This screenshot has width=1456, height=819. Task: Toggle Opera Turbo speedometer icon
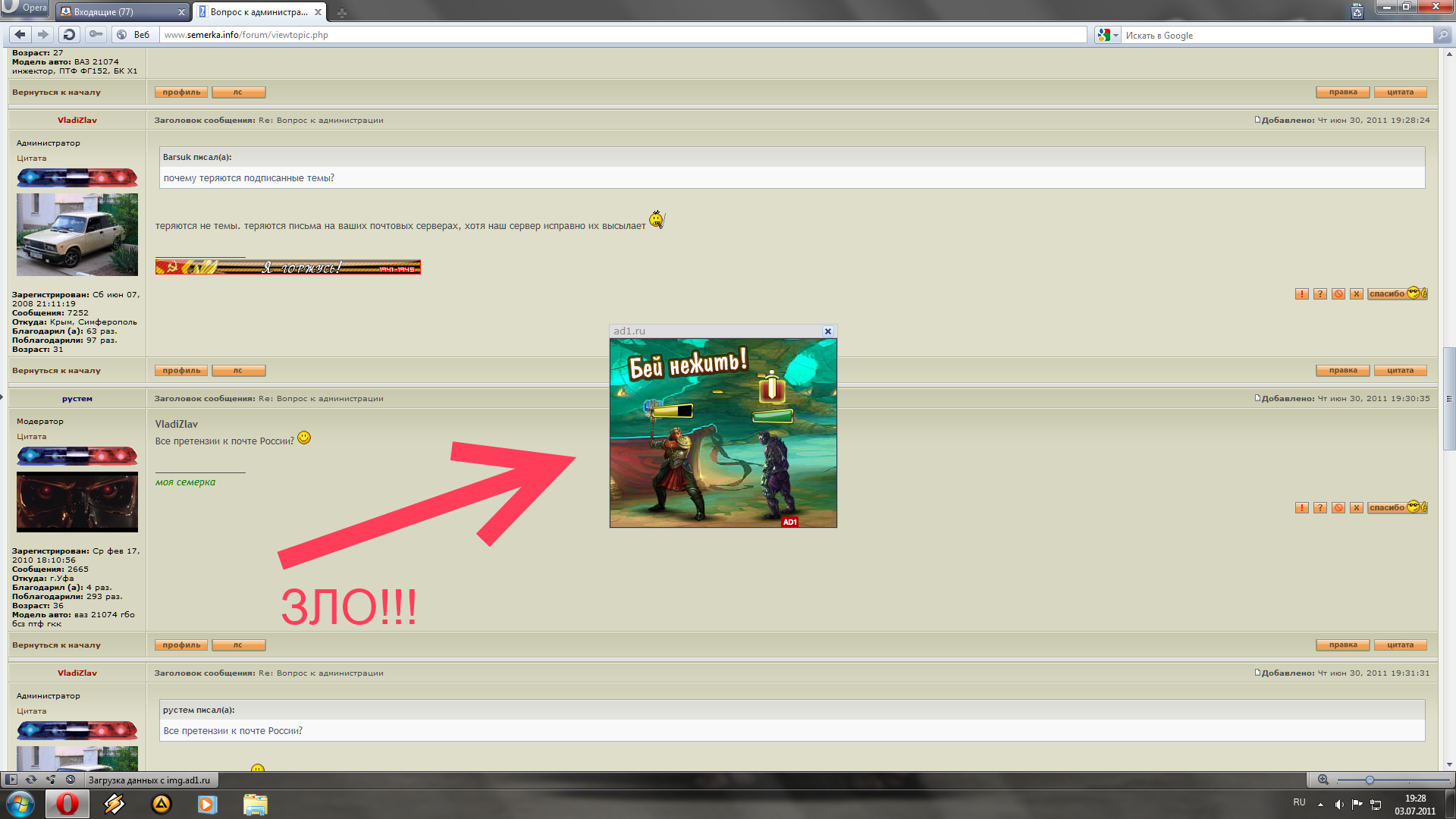[x=71, y=780]
